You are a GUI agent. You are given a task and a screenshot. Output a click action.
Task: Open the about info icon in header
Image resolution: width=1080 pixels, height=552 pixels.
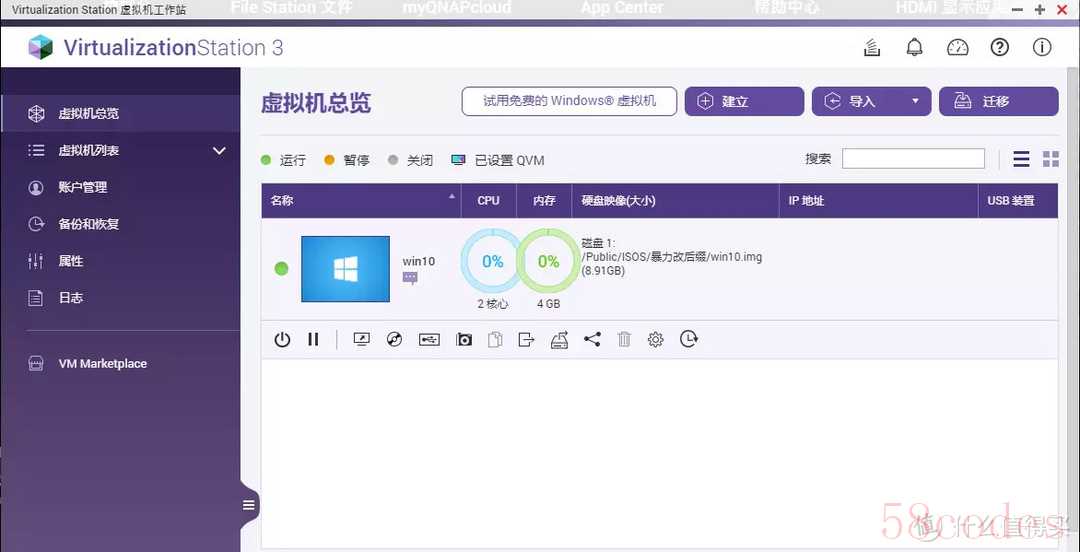click(x=1042, y=48)
